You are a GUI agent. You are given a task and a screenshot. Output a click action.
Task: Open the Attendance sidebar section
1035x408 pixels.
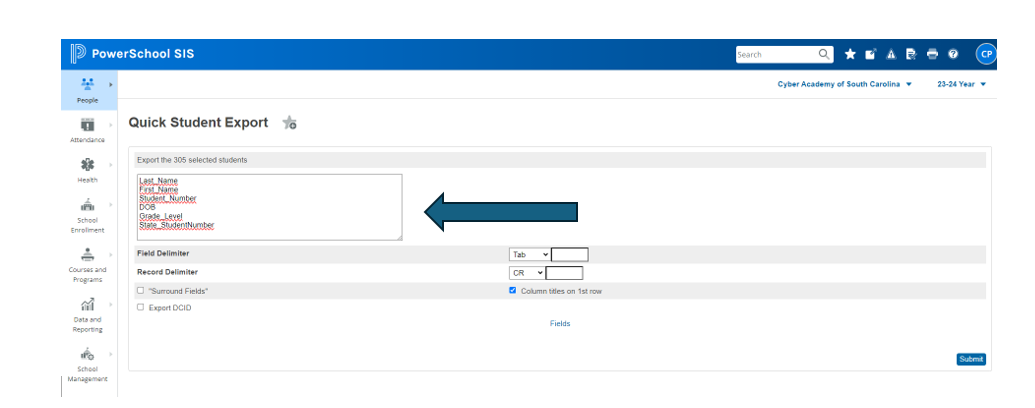point(88,130)
